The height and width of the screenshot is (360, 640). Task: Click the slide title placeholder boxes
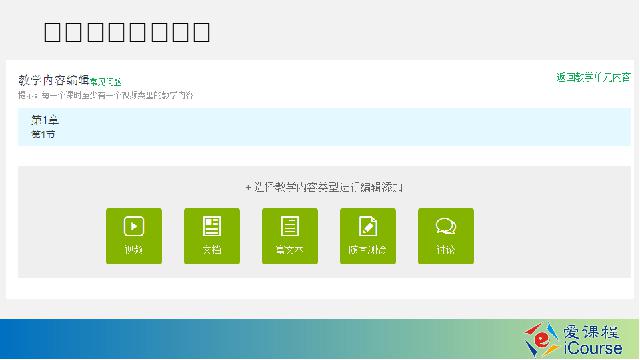pos(127,32)
